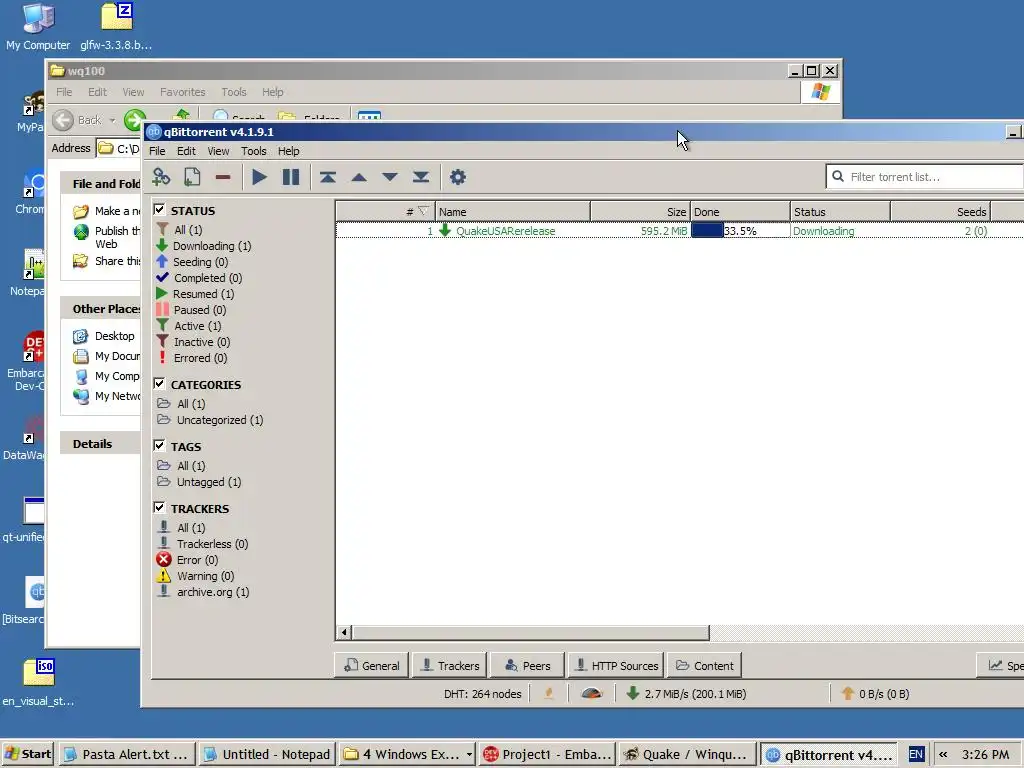
Task: Select Seeding (0) status filter
Action: (193, 262)
